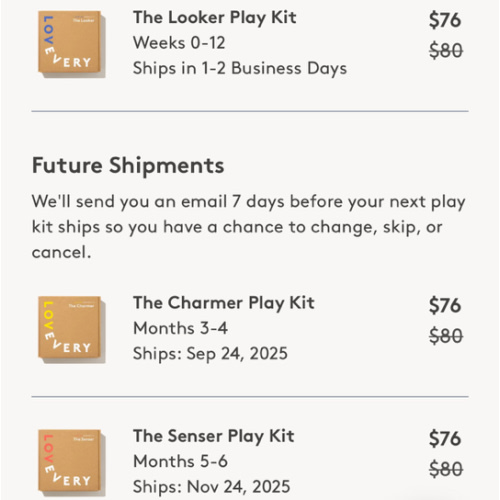Viewport: 500px width, 500px height.
Task: Click the email reminder notice paragraph
Action: pyautogui.click(x=248, y=227)
